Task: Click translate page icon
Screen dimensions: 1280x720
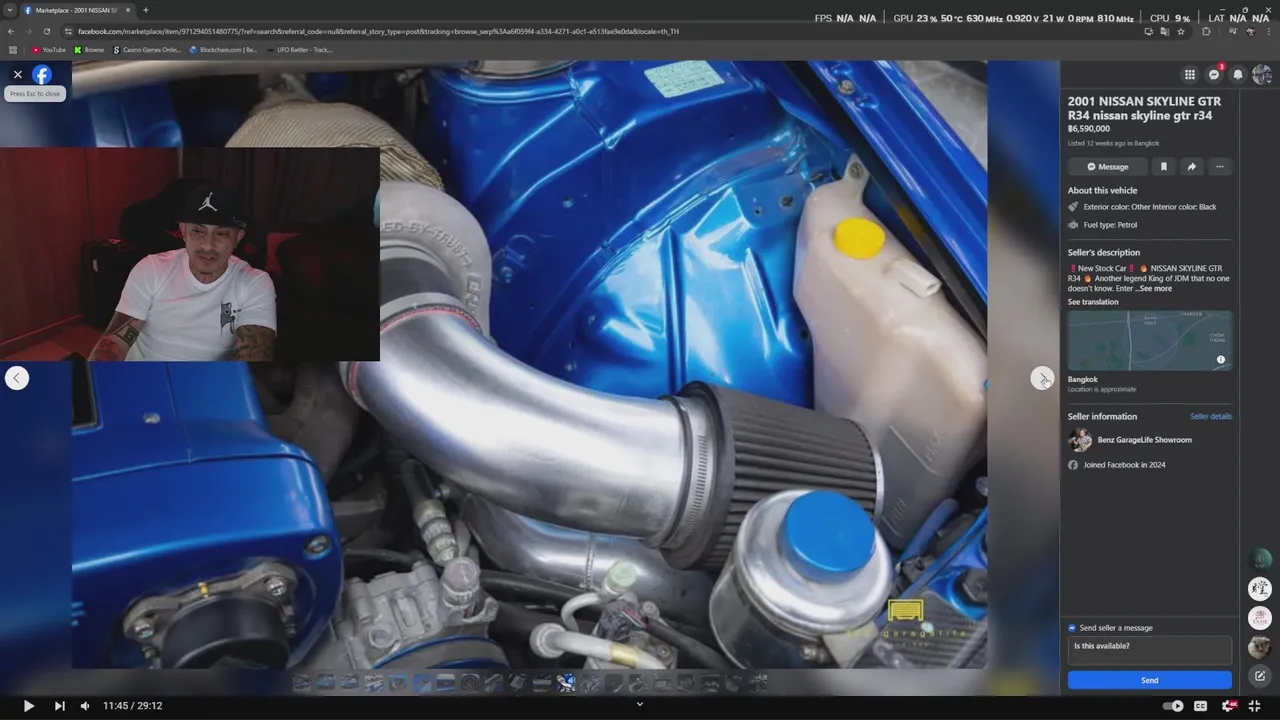Action: pos(1165,31)
